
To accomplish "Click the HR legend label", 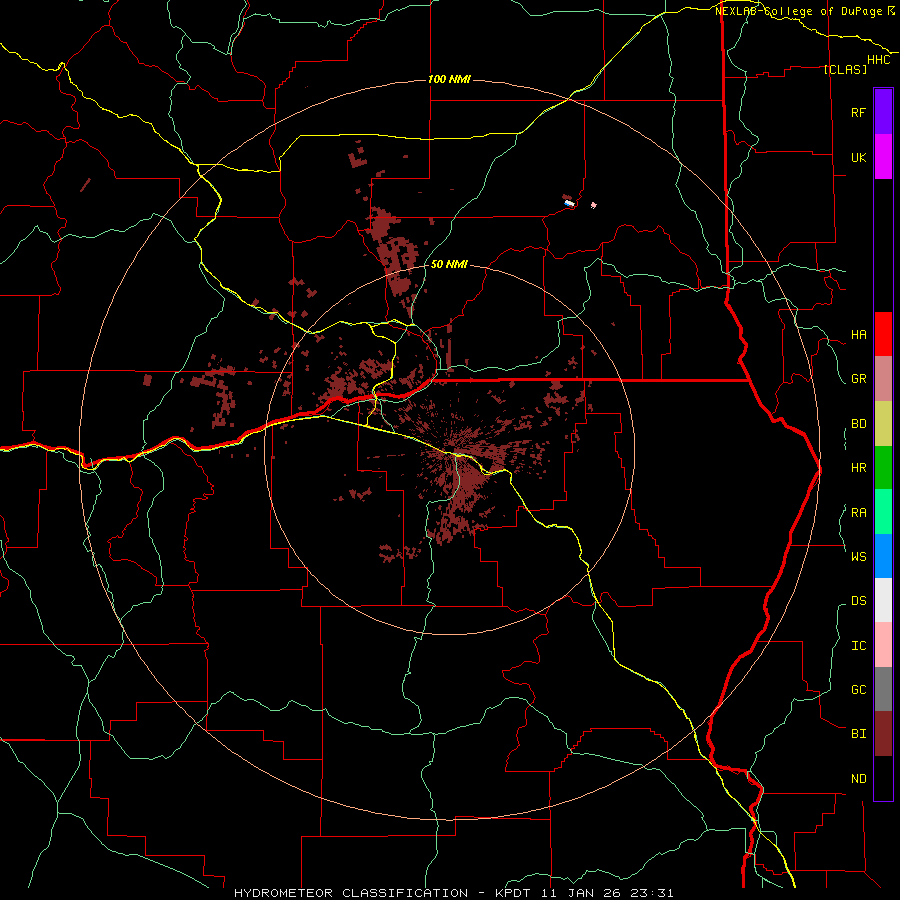I will click(858, 468).
